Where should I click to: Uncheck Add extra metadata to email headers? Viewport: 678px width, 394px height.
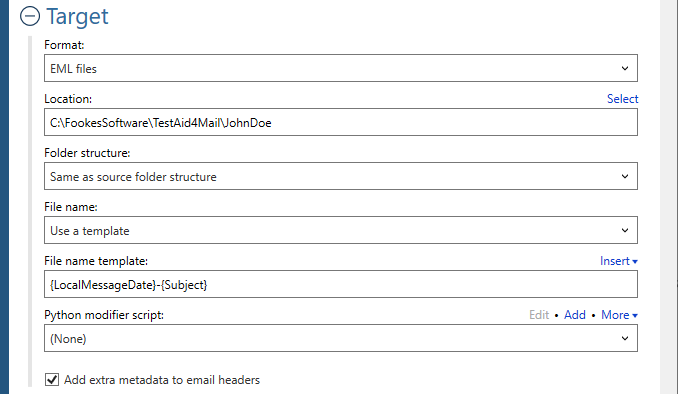click(52, 380)
